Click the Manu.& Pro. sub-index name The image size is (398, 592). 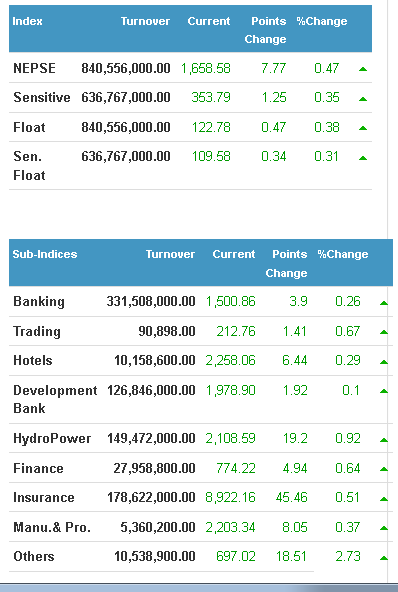coord(52,527)
